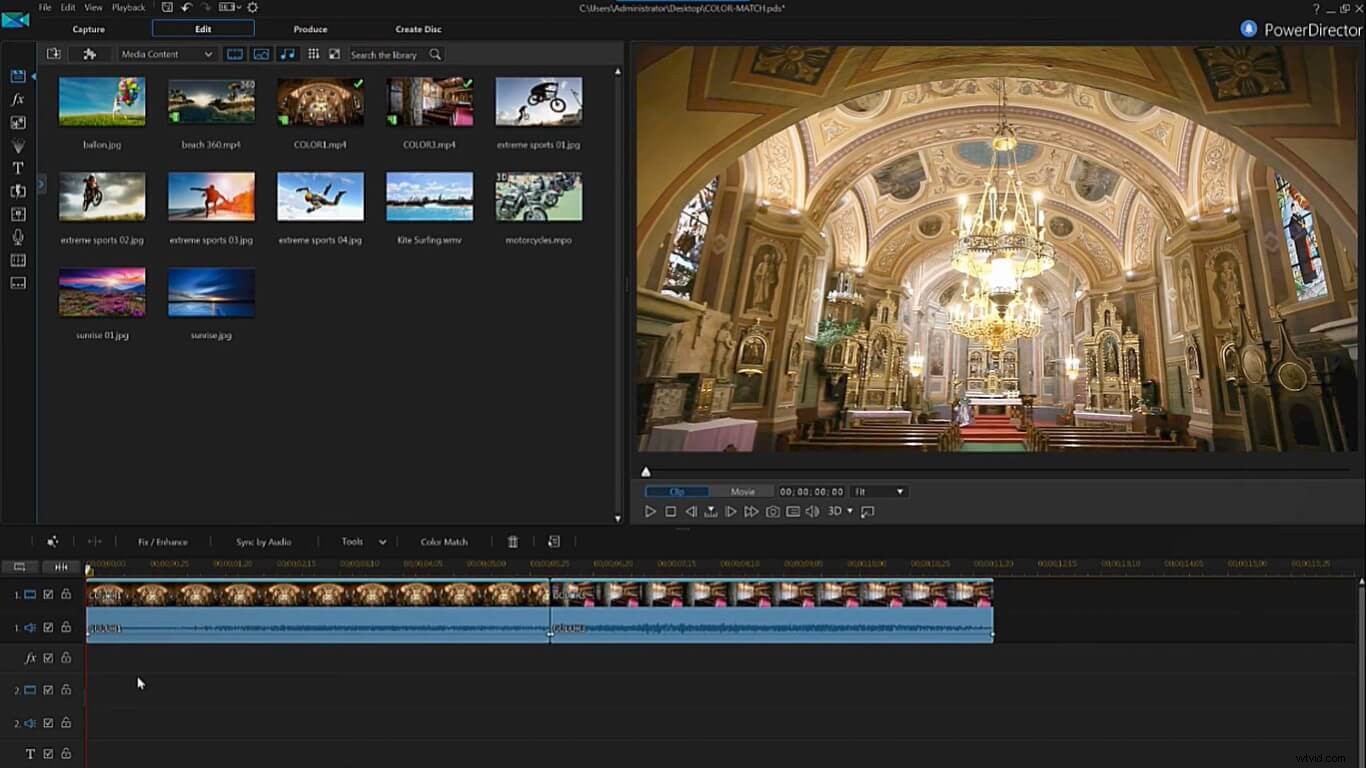The image size is (1366, 768).
Task: Take a snapshot with the camera icon
Action: point(772,511)
